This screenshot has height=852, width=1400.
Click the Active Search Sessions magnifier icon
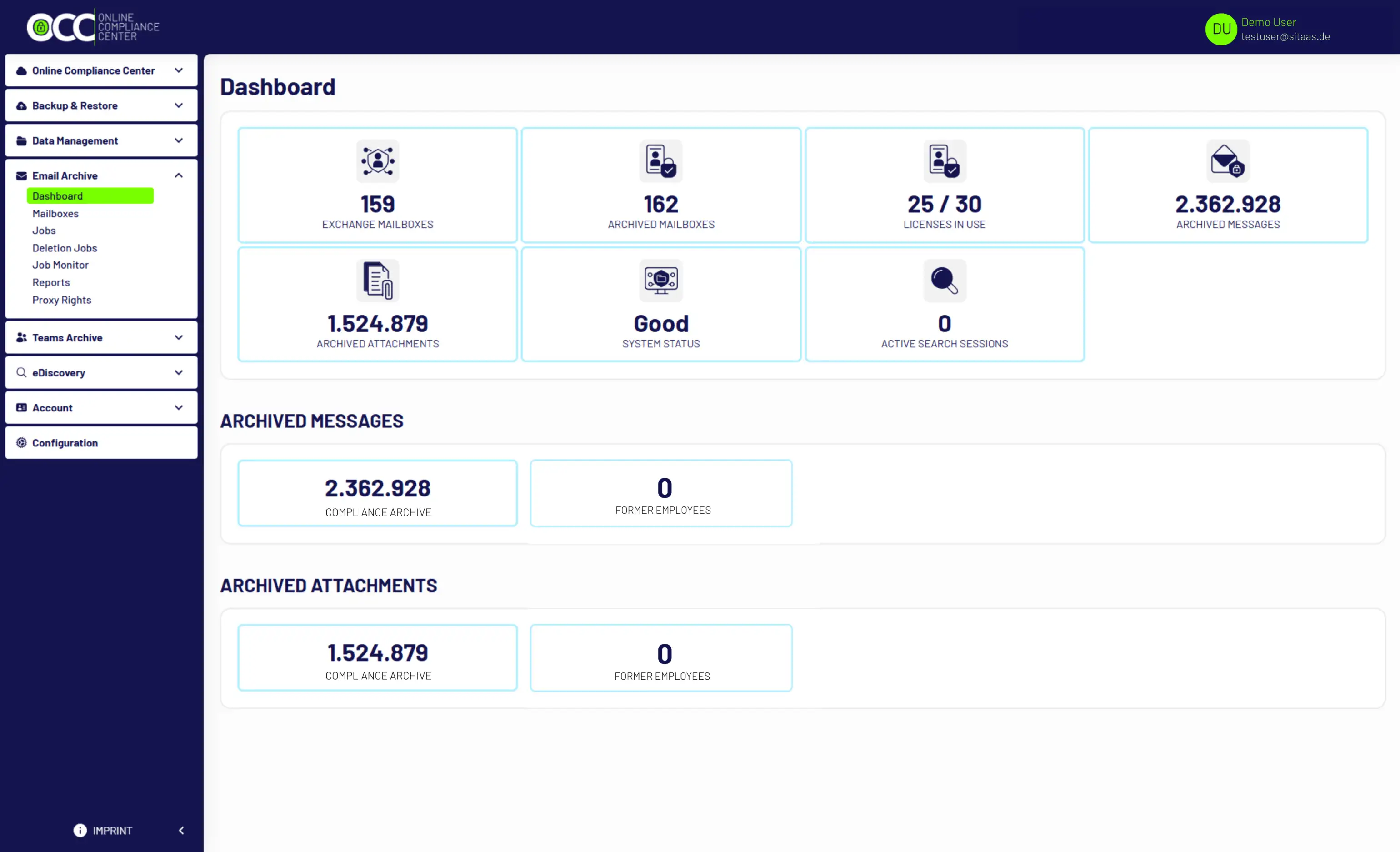(944, 280)
